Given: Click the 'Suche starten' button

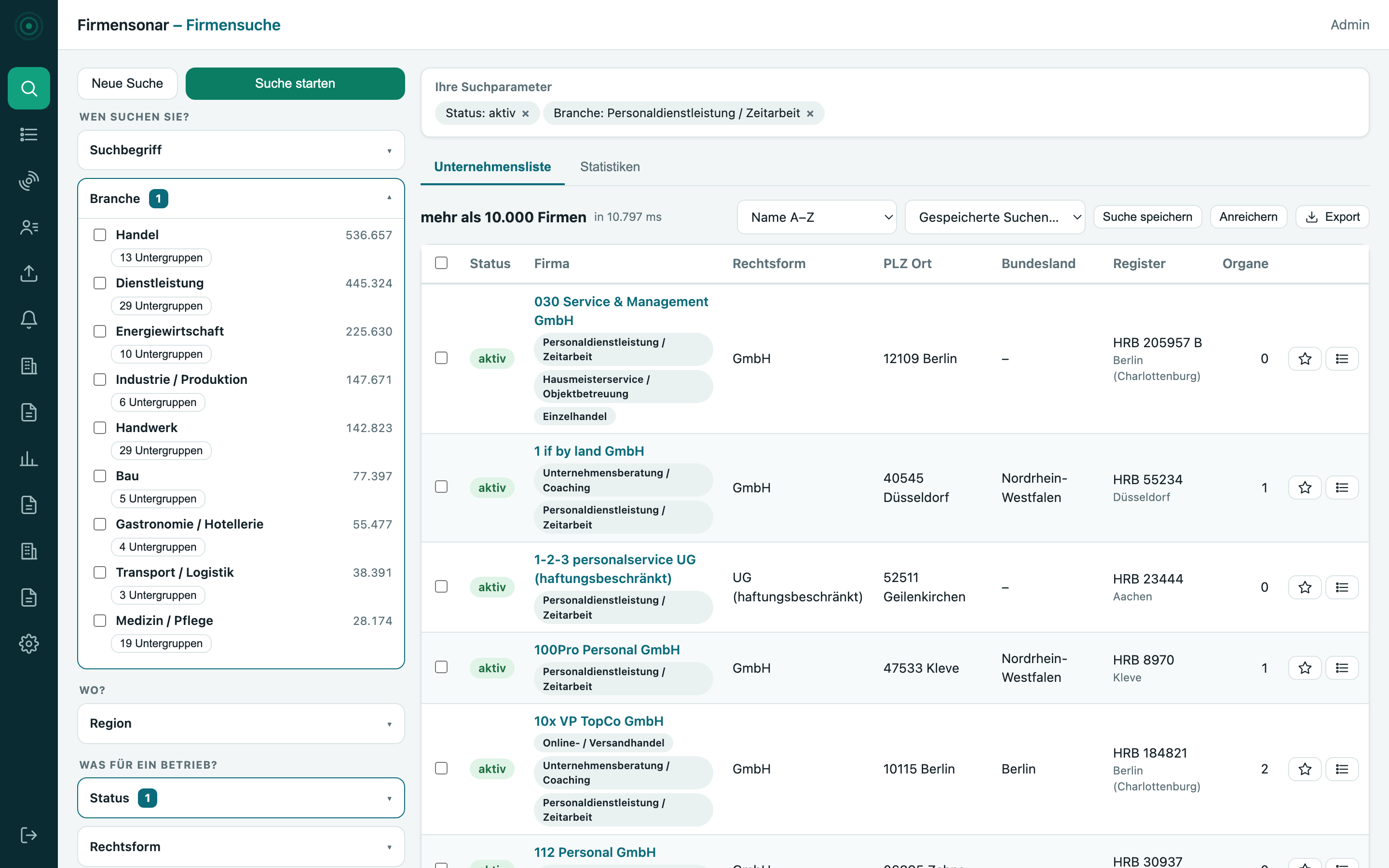Looking at the screenshot, I should pos(295,84).
